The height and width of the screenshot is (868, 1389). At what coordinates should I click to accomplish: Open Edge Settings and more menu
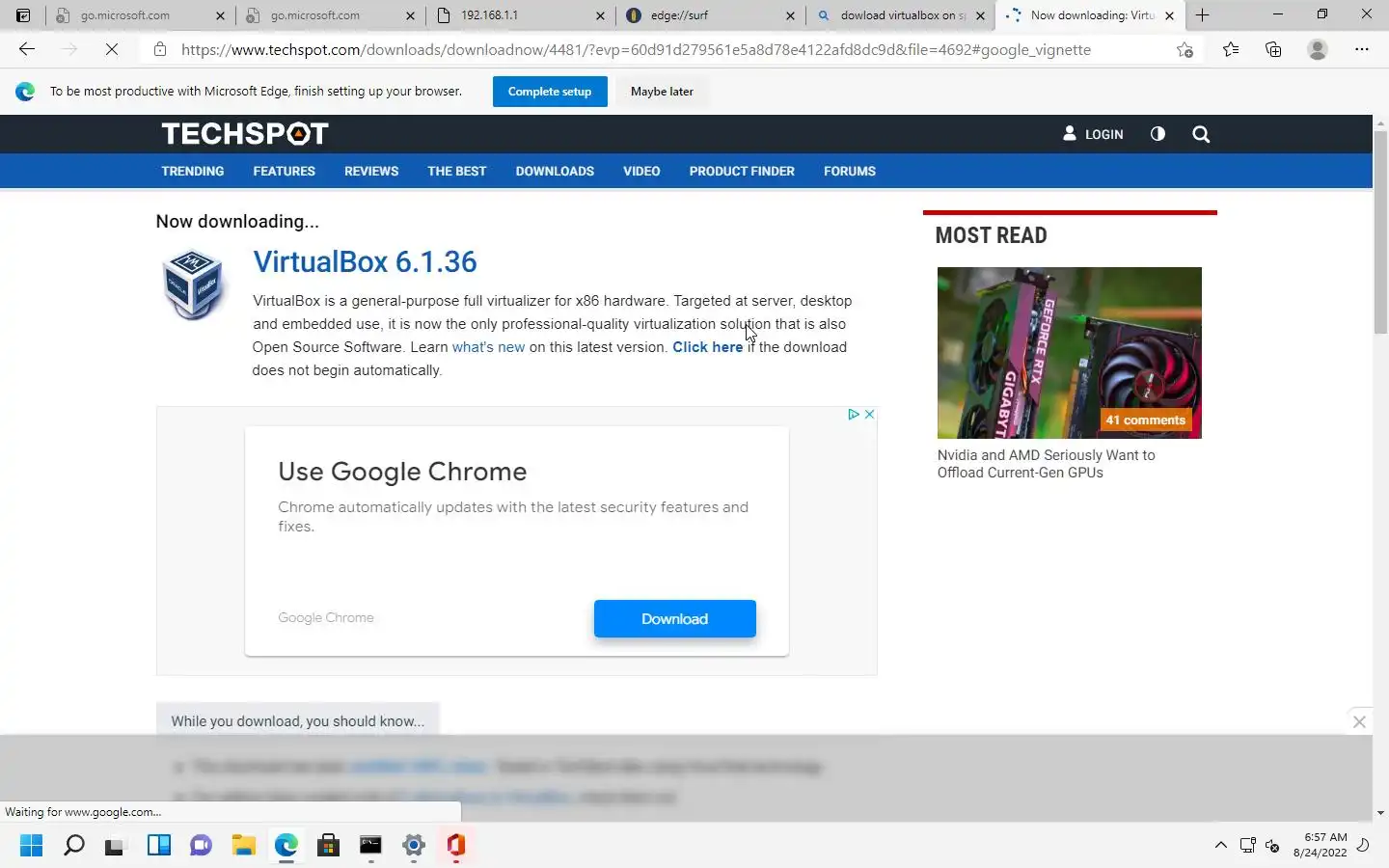pos(1362,49)
